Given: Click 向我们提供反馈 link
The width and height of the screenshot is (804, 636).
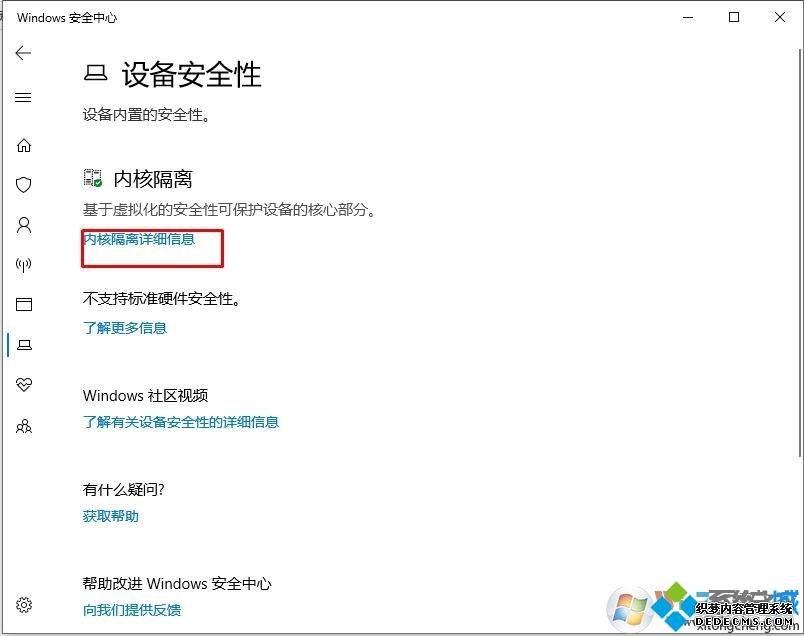Looking at the screenshot, I should pyautogui.click(x=132, y=610).
